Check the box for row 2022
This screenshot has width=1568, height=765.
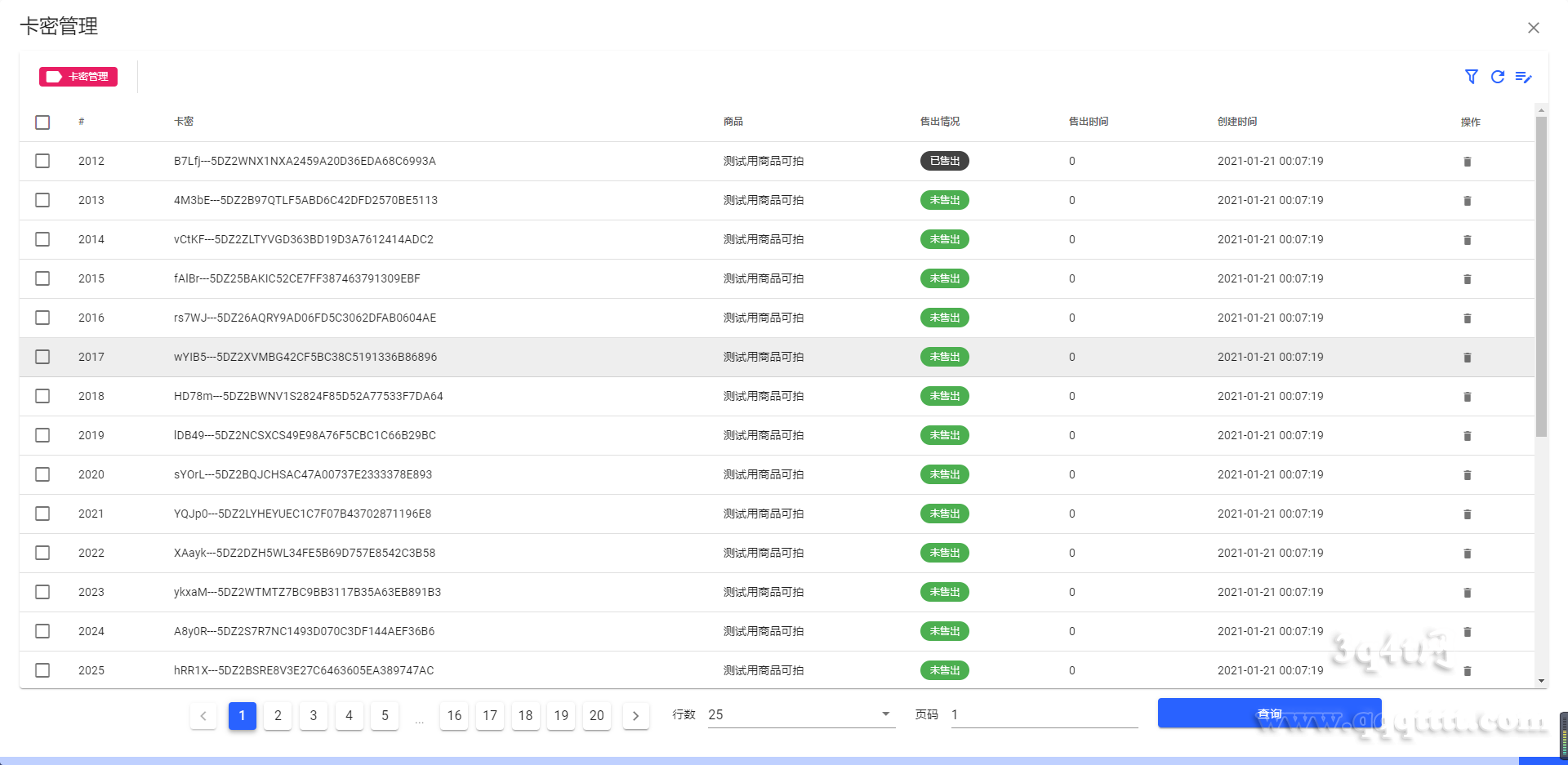pos(42,553)
